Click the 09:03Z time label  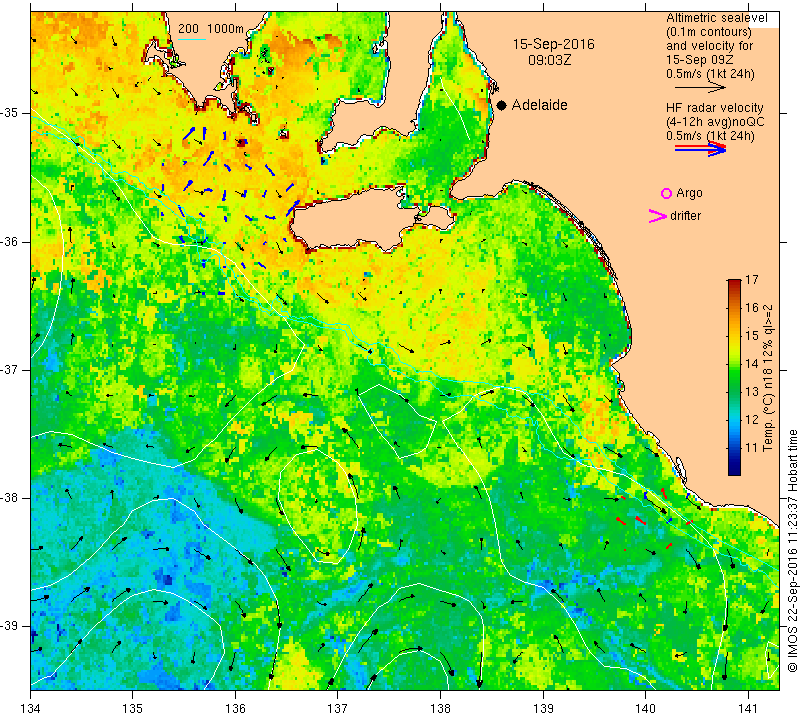point(549,61)
